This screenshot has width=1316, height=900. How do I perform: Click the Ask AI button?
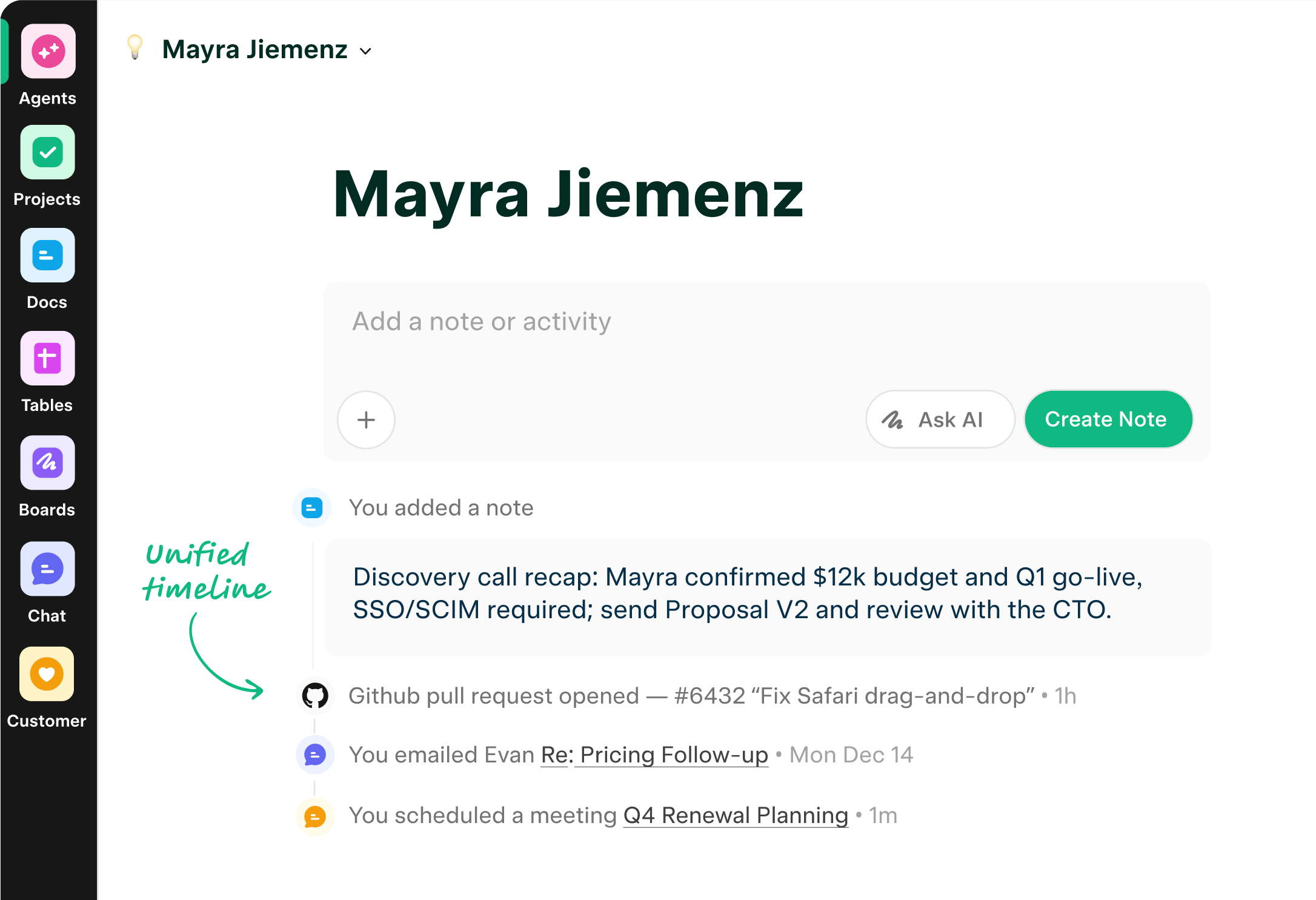[x=939, y=419]
